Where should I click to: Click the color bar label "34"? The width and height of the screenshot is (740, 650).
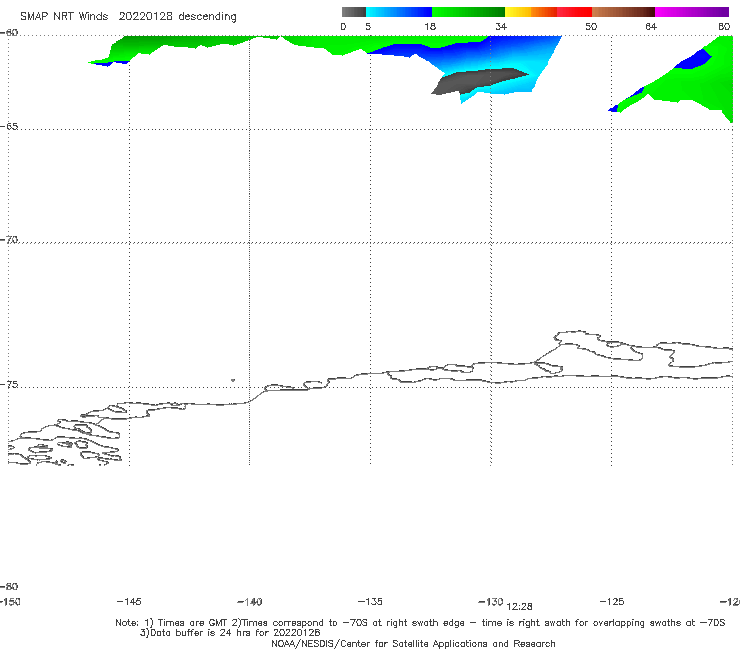click(x=501, y=26)
